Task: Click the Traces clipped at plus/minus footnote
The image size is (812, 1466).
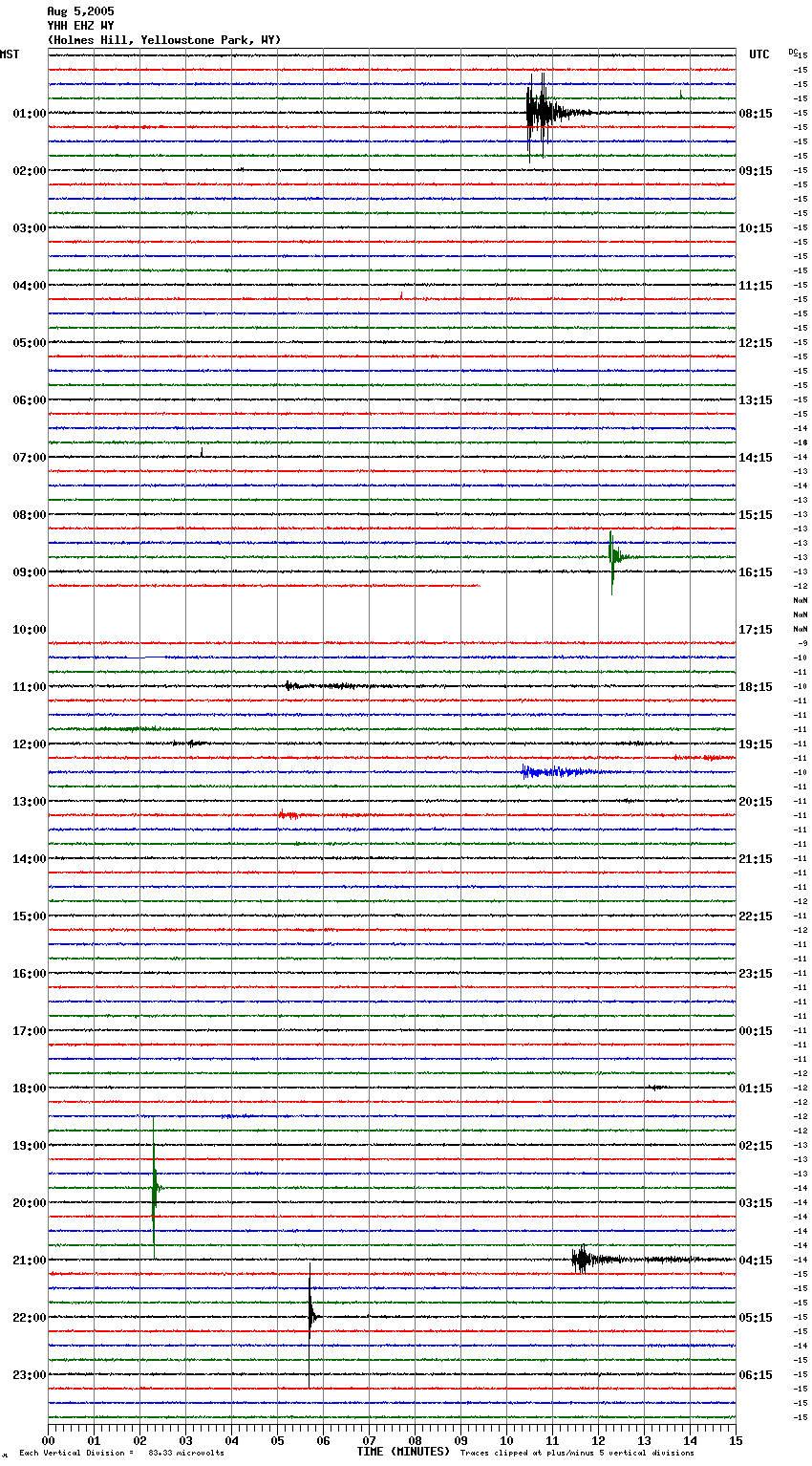Action: click(577, 1454)
